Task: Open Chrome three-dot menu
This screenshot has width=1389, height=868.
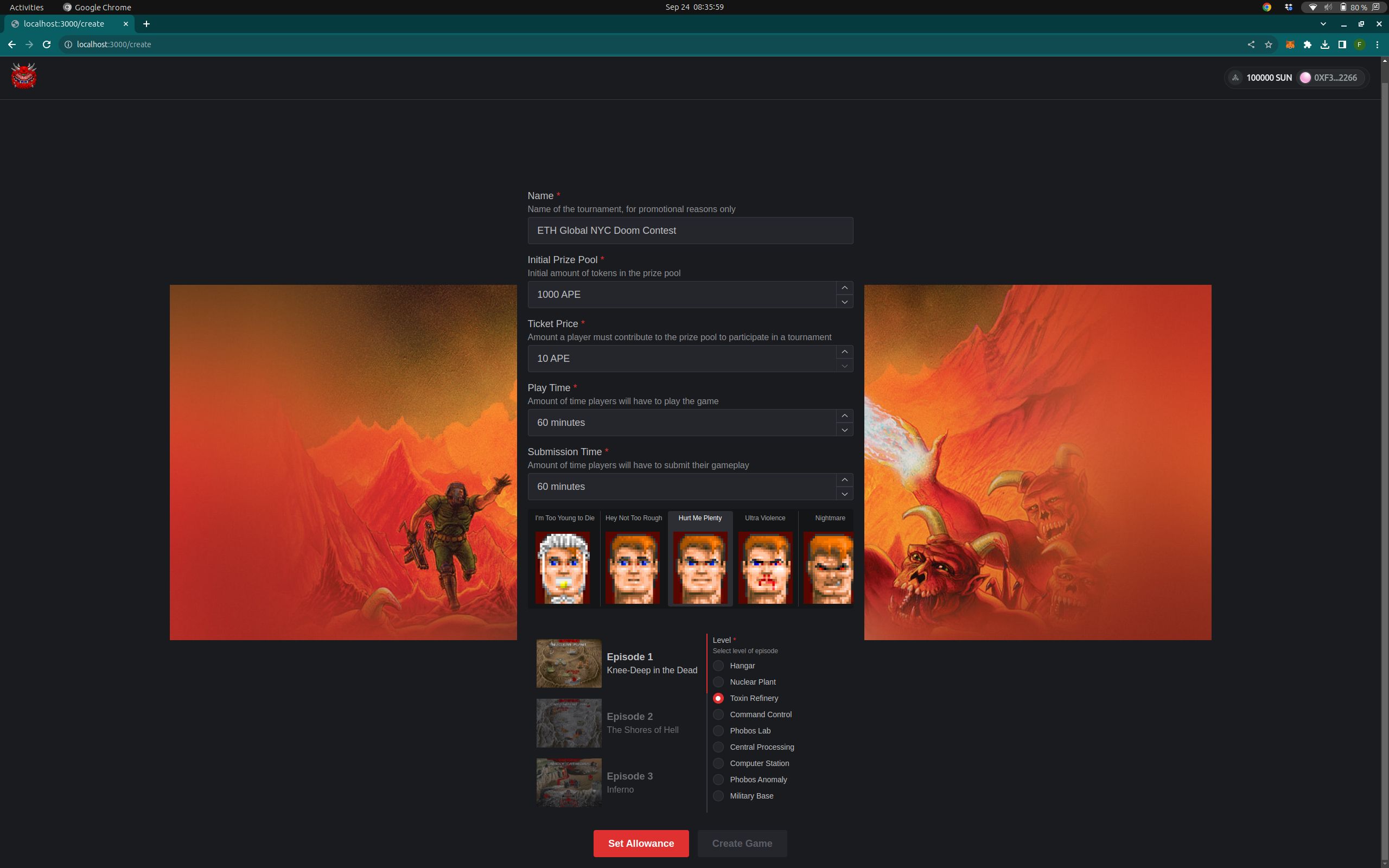Action: (x=1377, y=44)
